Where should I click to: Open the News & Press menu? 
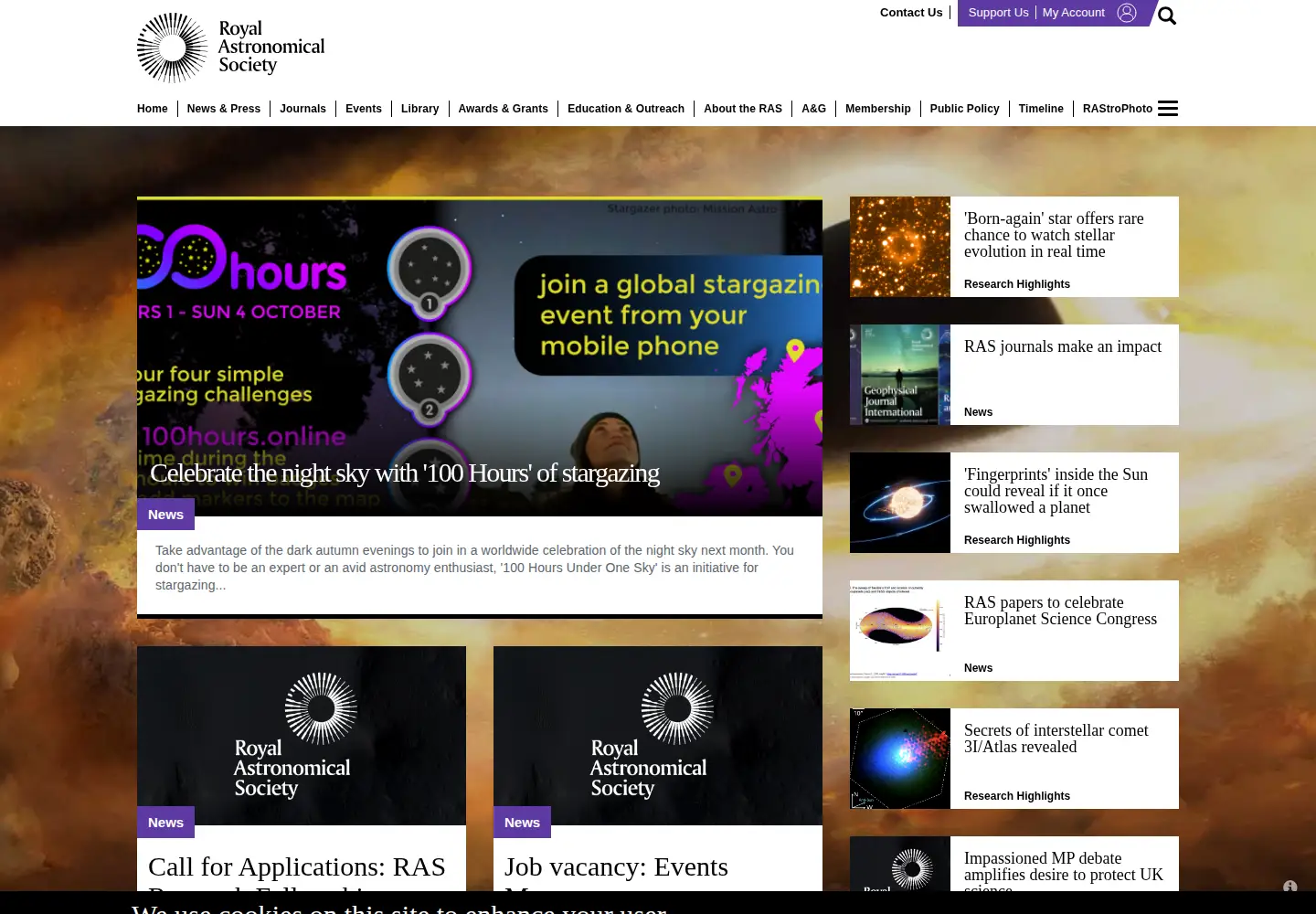point(224,109)
